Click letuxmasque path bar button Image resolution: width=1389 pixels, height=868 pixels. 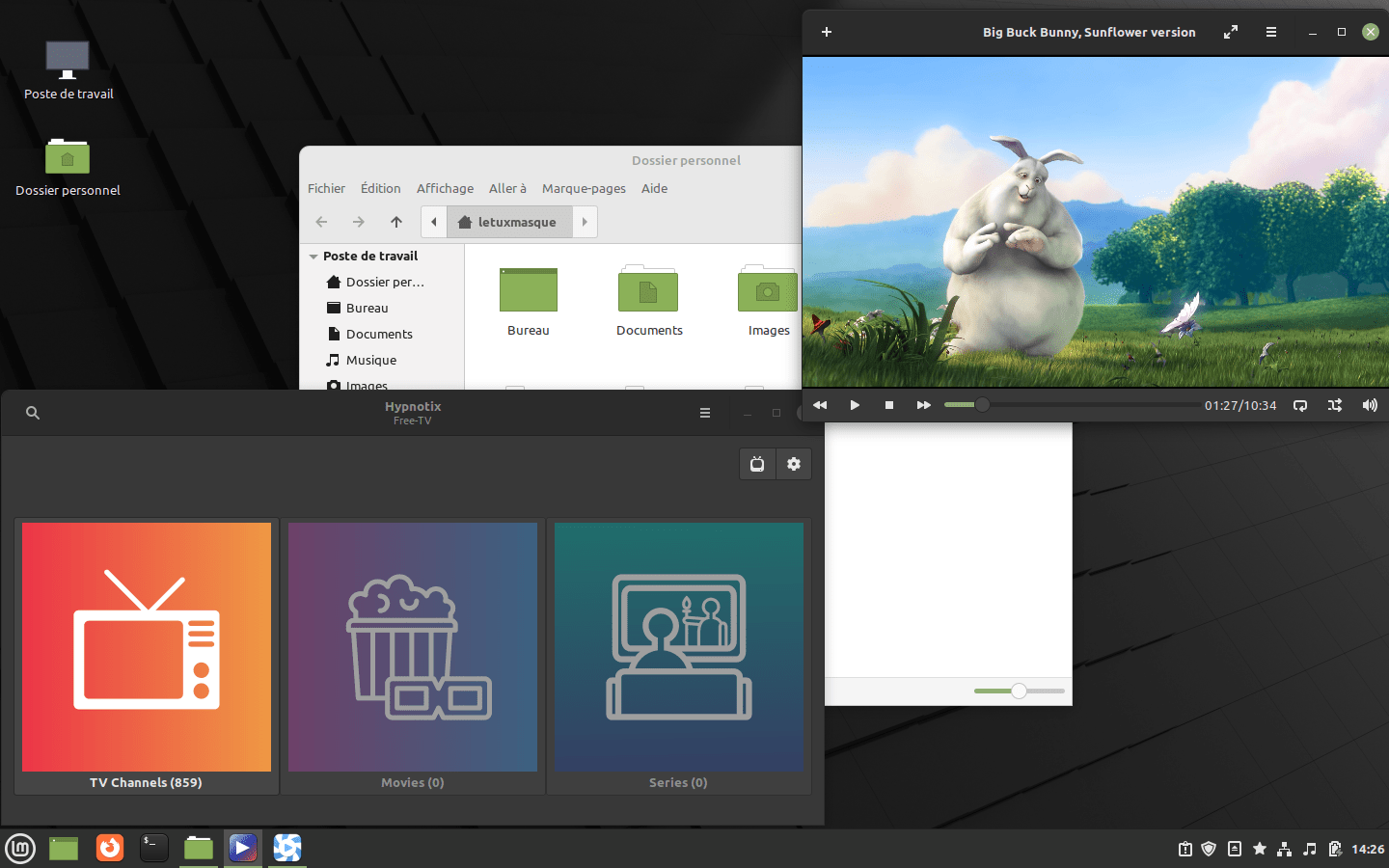(509, 222)
